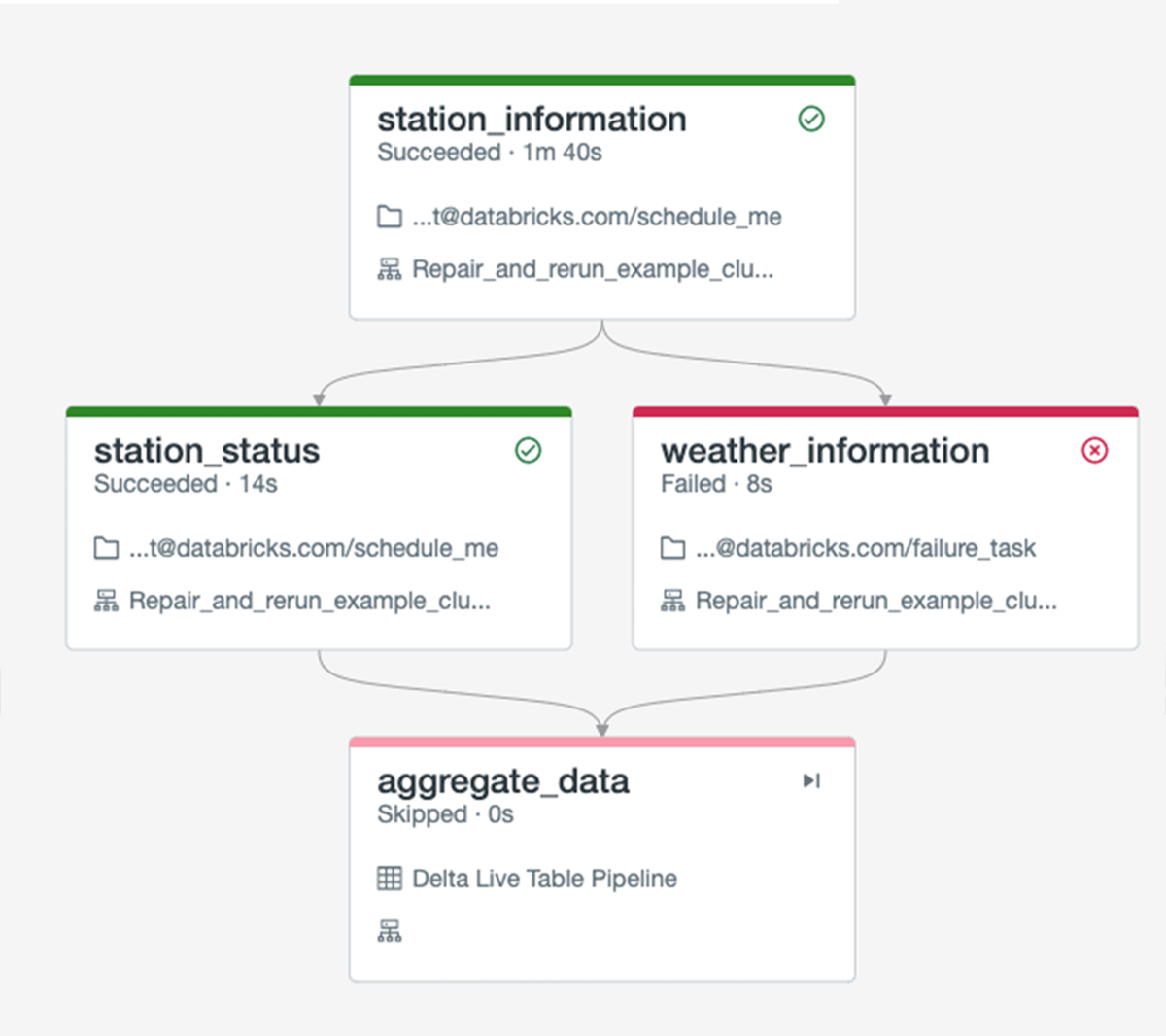The width and height of the screenshot is (1166, 1036).
Task: Click the cluster icon in aggregate_data
Action: pos(390,931)
